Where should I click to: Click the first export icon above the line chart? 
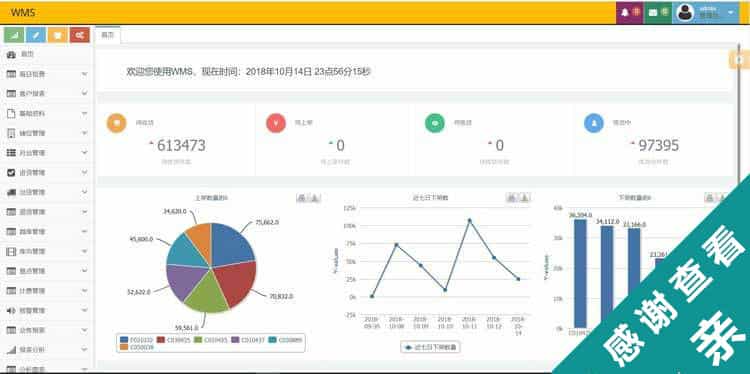[x=512, y=198]
